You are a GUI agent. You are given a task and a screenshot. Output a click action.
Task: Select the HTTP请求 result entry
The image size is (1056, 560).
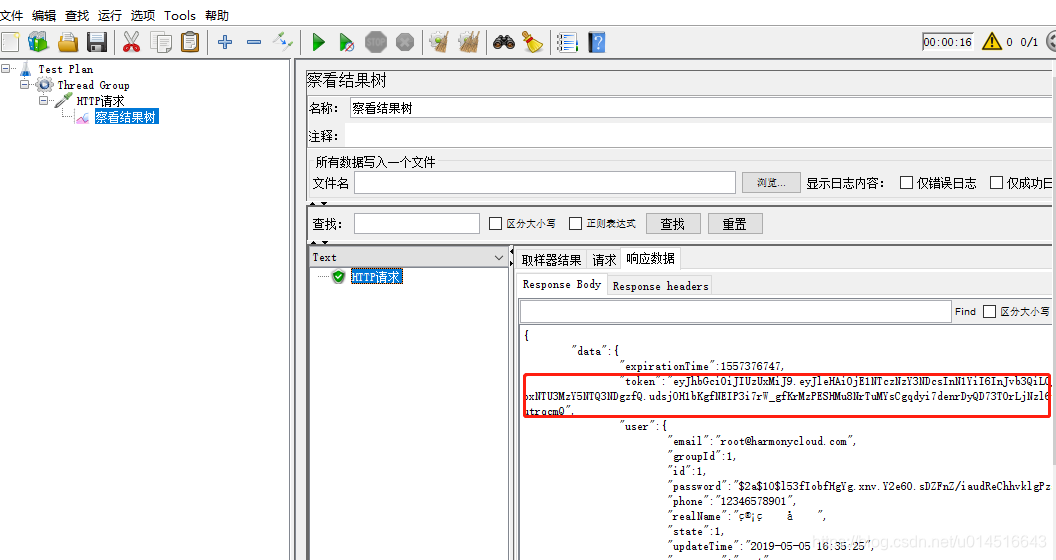(376, 277)
